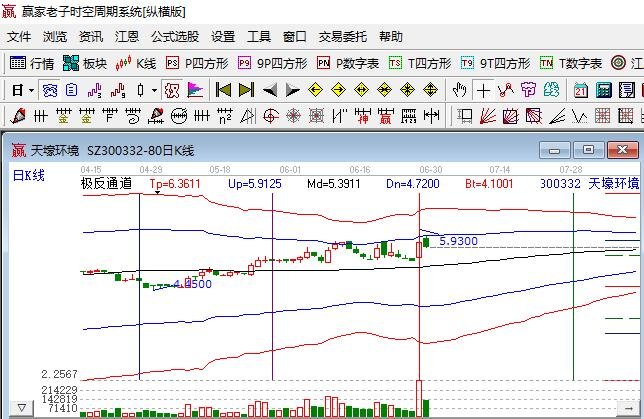
Task: Jump to the last bar
Action: [x=246, y=90]
